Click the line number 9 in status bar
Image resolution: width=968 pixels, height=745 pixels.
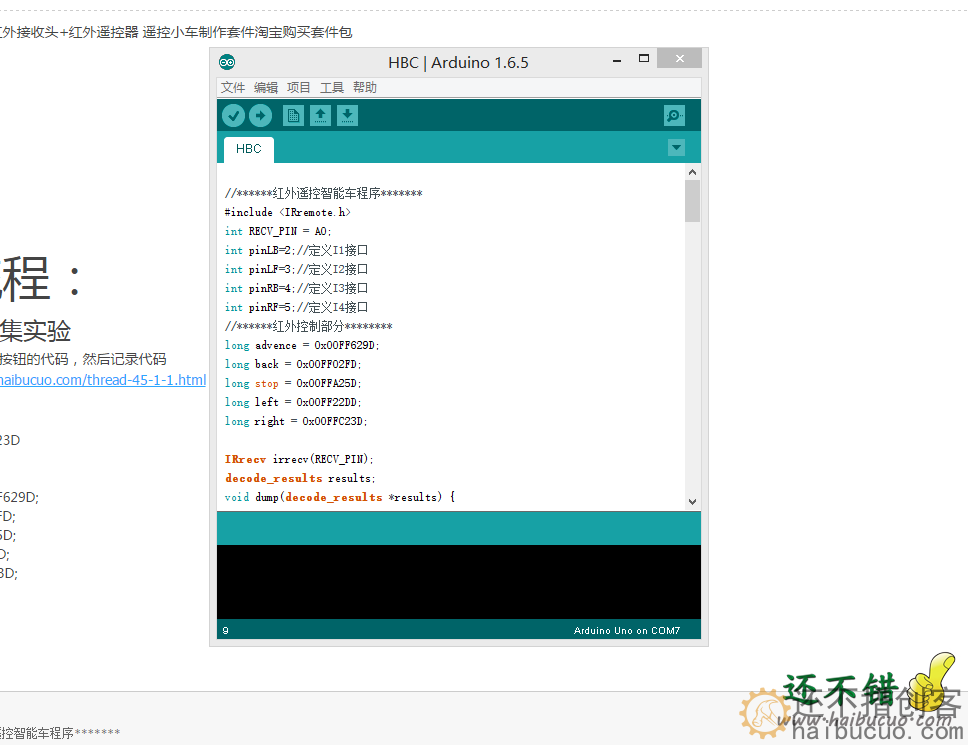225,630
